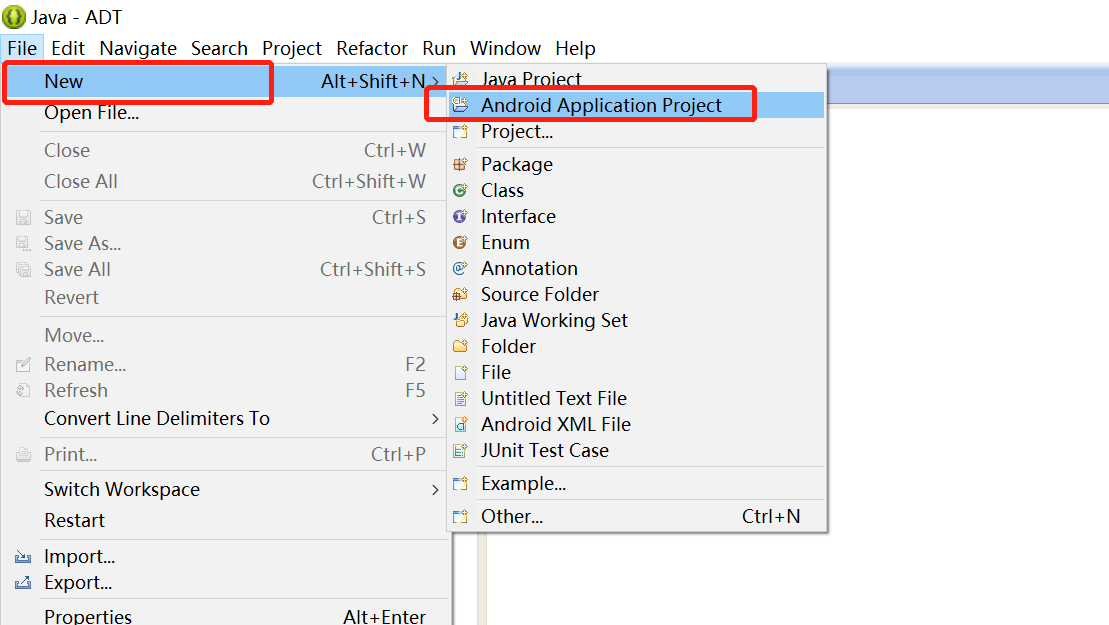Choose Java Project from submenu
Image resolution: width=1109 pixels, height=625 pixels.
pyautogui.click(x=637, y=78)
